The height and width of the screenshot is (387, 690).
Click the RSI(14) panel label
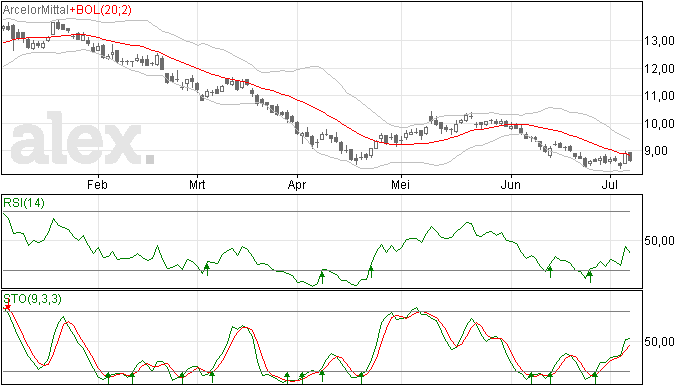(x=24, y=203)
